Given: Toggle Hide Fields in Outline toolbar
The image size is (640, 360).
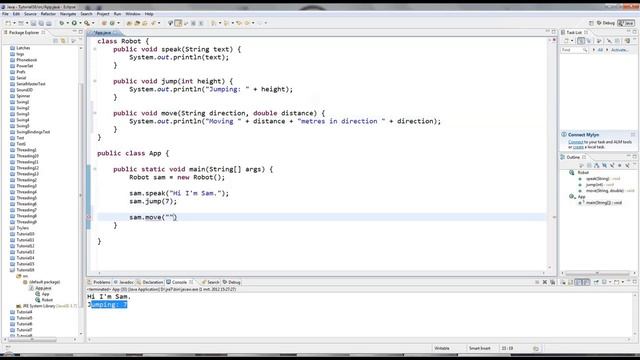Looking at the screenshot, I should pyautogui.click(x=604, y=165).
